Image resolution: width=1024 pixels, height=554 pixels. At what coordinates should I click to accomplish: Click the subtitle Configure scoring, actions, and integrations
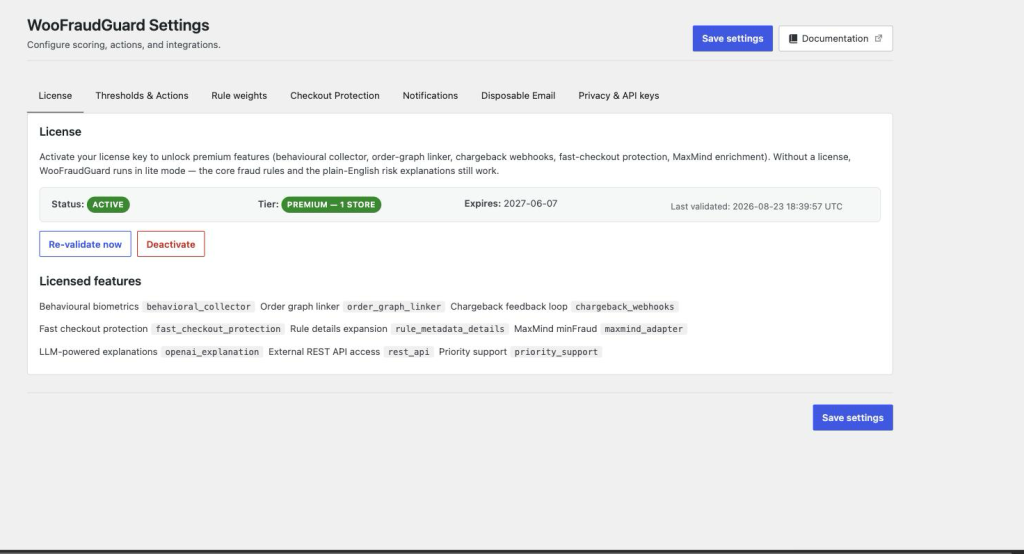click(x=123, y=45)
